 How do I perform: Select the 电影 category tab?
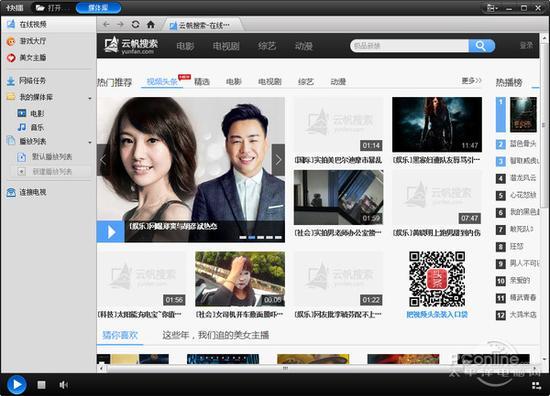coord(234,82)
